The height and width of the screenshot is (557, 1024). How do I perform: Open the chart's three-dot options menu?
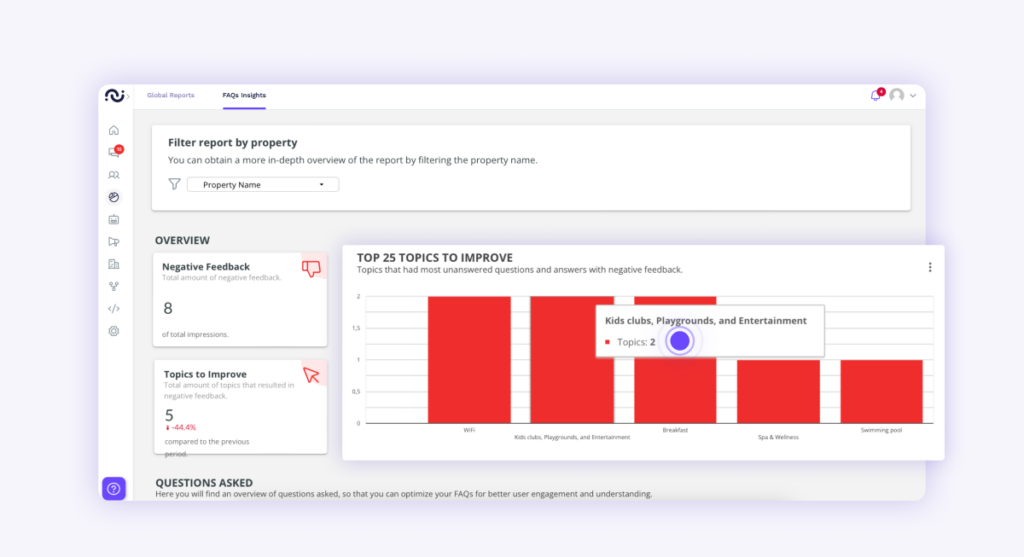930,267
